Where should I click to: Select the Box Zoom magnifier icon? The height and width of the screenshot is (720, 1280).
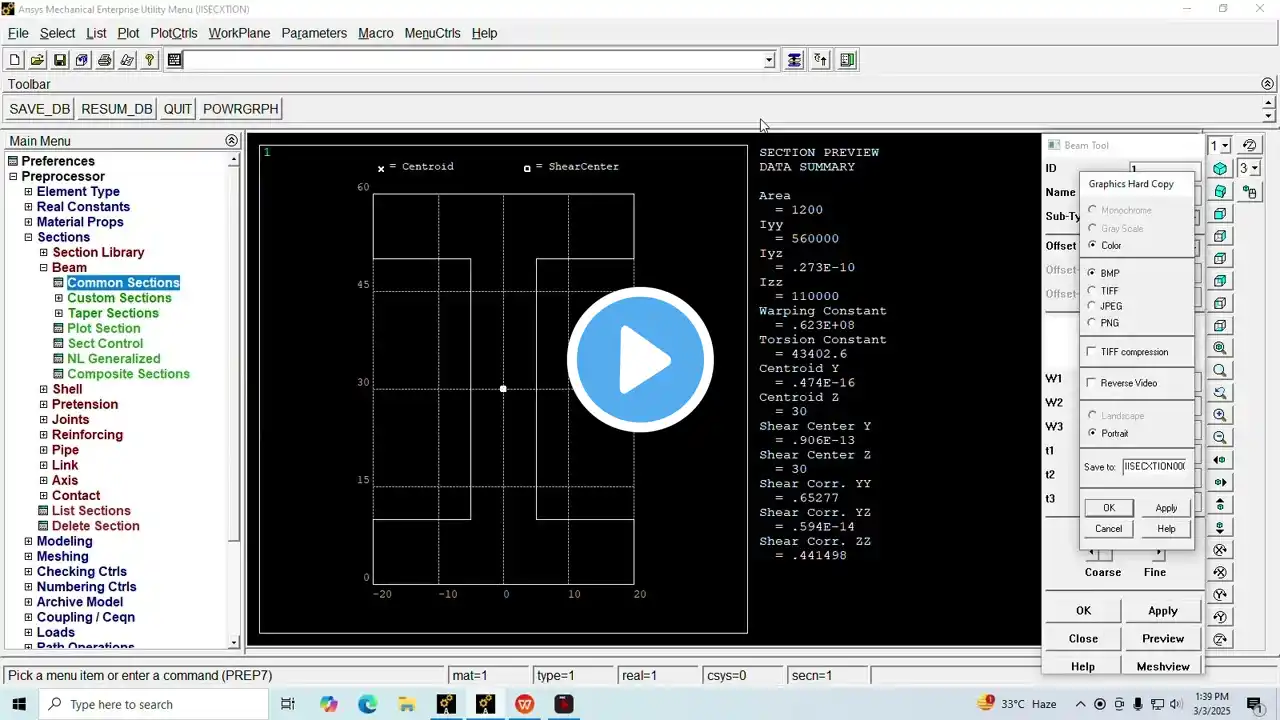[1220, 370]
